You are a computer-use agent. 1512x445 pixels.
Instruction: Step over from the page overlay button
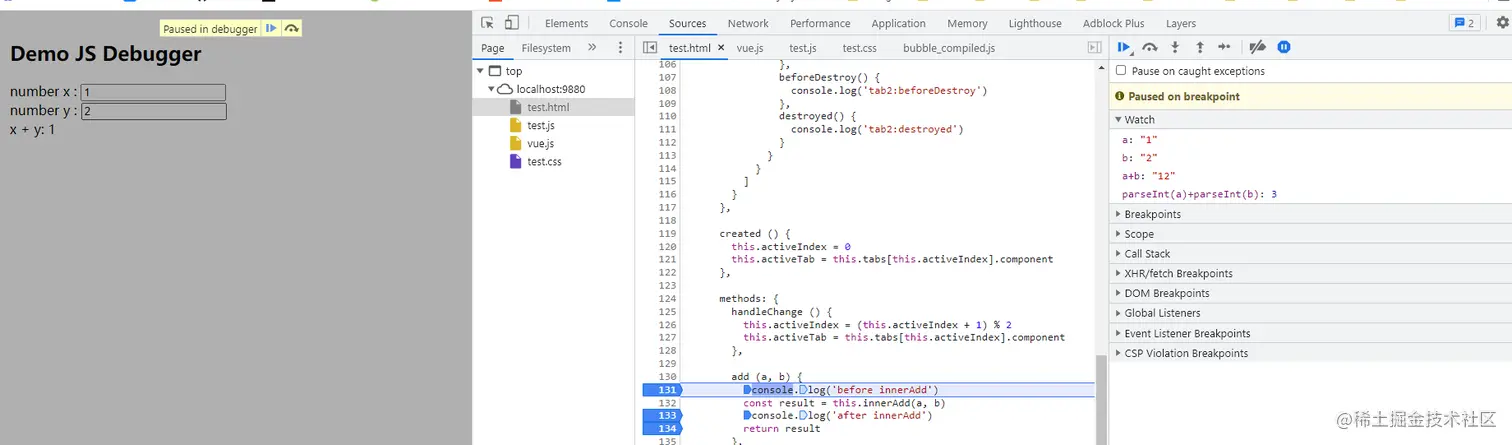pos(291,29)
